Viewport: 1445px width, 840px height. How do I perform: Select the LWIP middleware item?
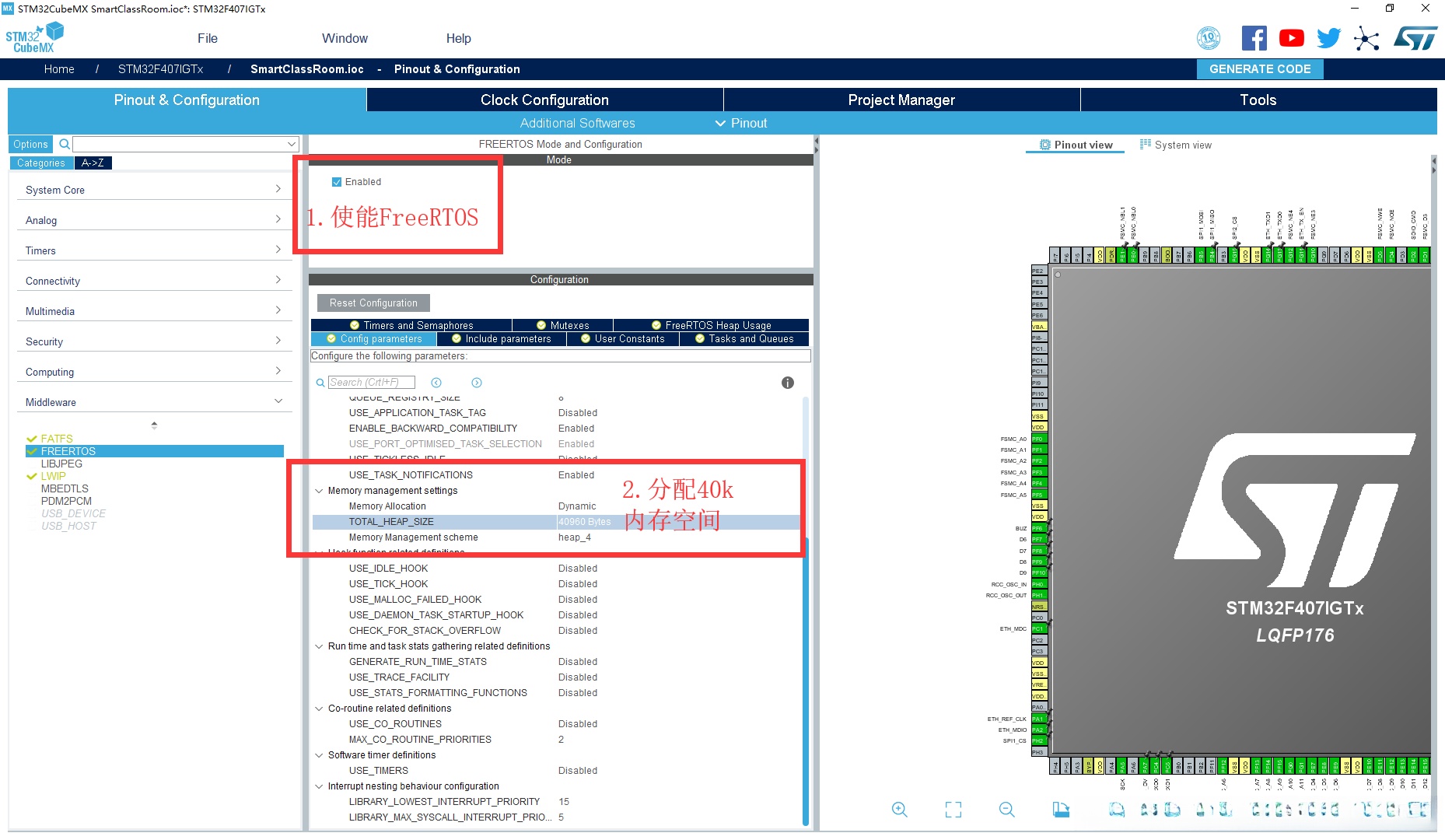coord(53,476)
